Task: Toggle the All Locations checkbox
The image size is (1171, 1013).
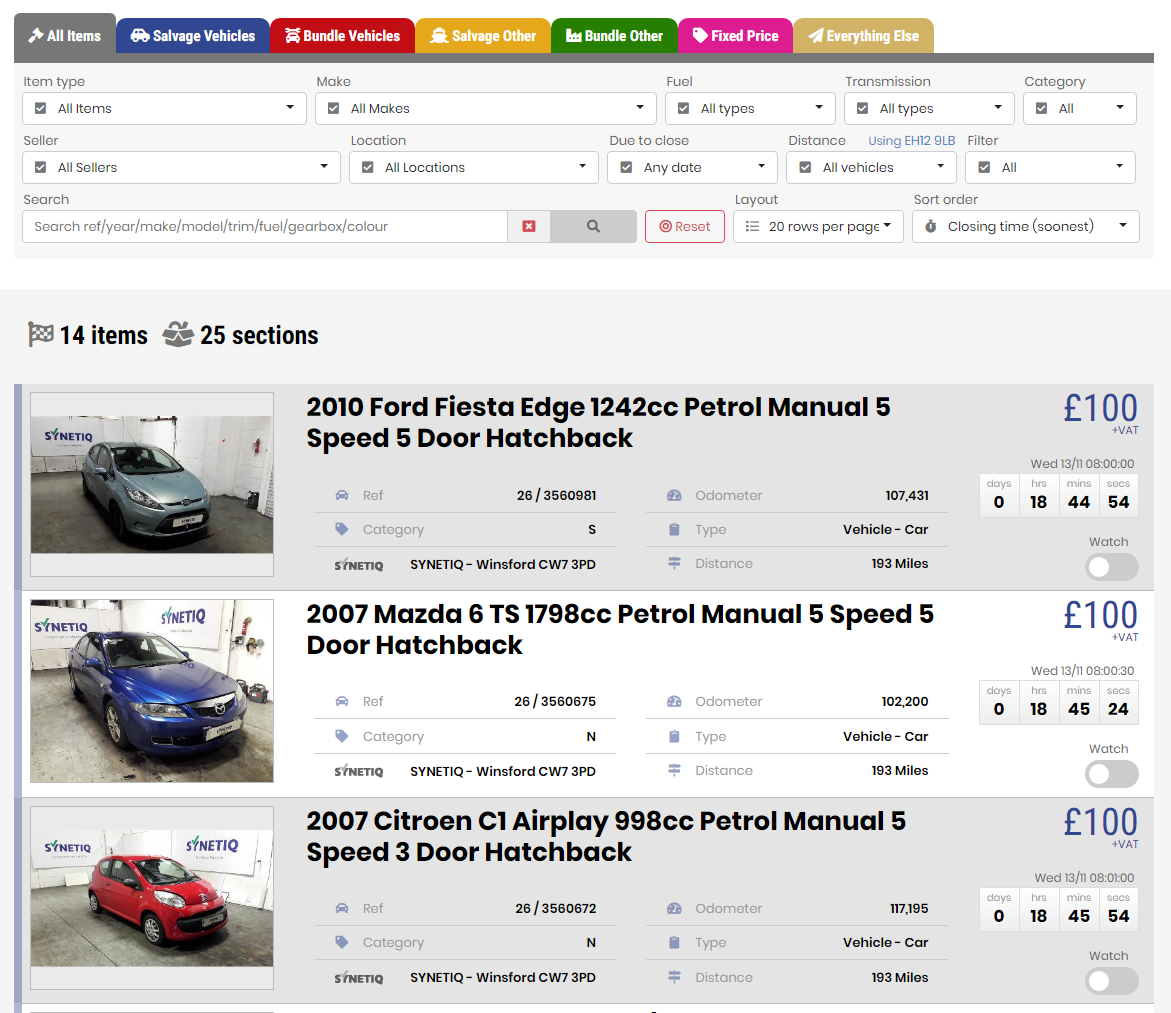Action: [367, 167]
